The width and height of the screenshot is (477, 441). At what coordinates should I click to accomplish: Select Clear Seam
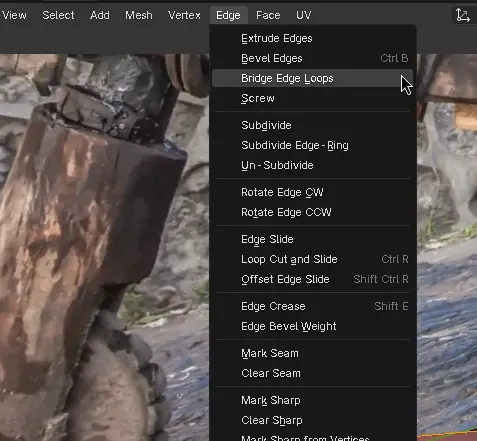(312, 373)
